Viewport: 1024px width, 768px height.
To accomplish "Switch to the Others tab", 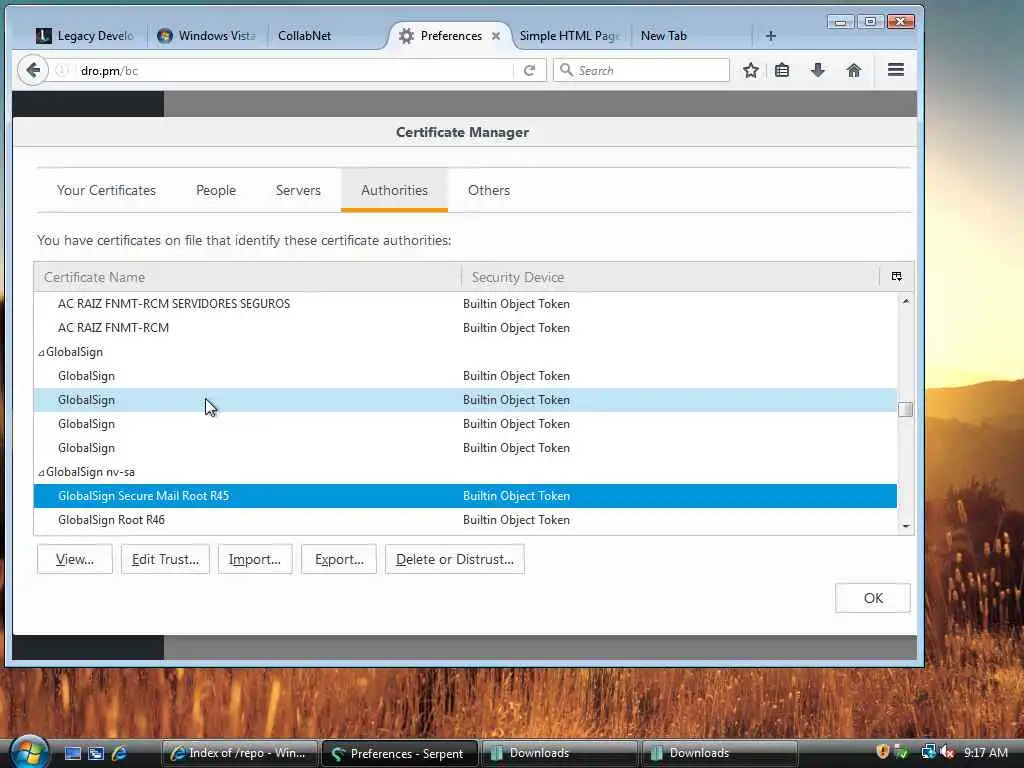I will coord(488,190).
